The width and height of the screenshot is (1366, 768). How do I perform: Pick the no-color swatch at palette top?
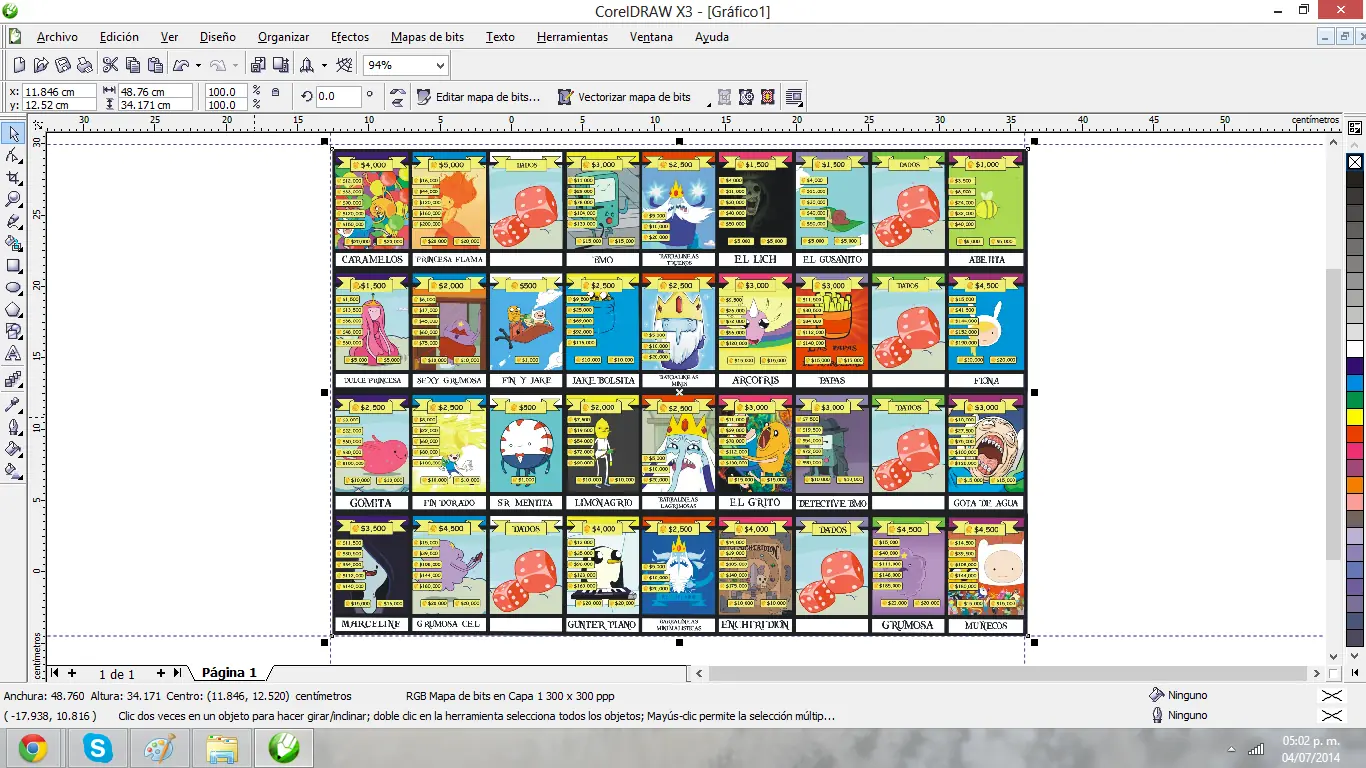(x=1355, y=161)
